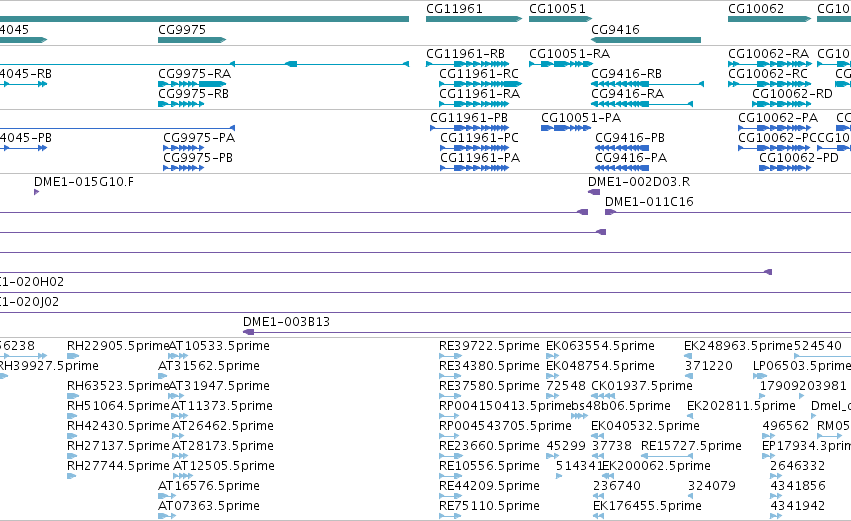
Task: Click transcript CG10062-RD
Action: [782, 104]
